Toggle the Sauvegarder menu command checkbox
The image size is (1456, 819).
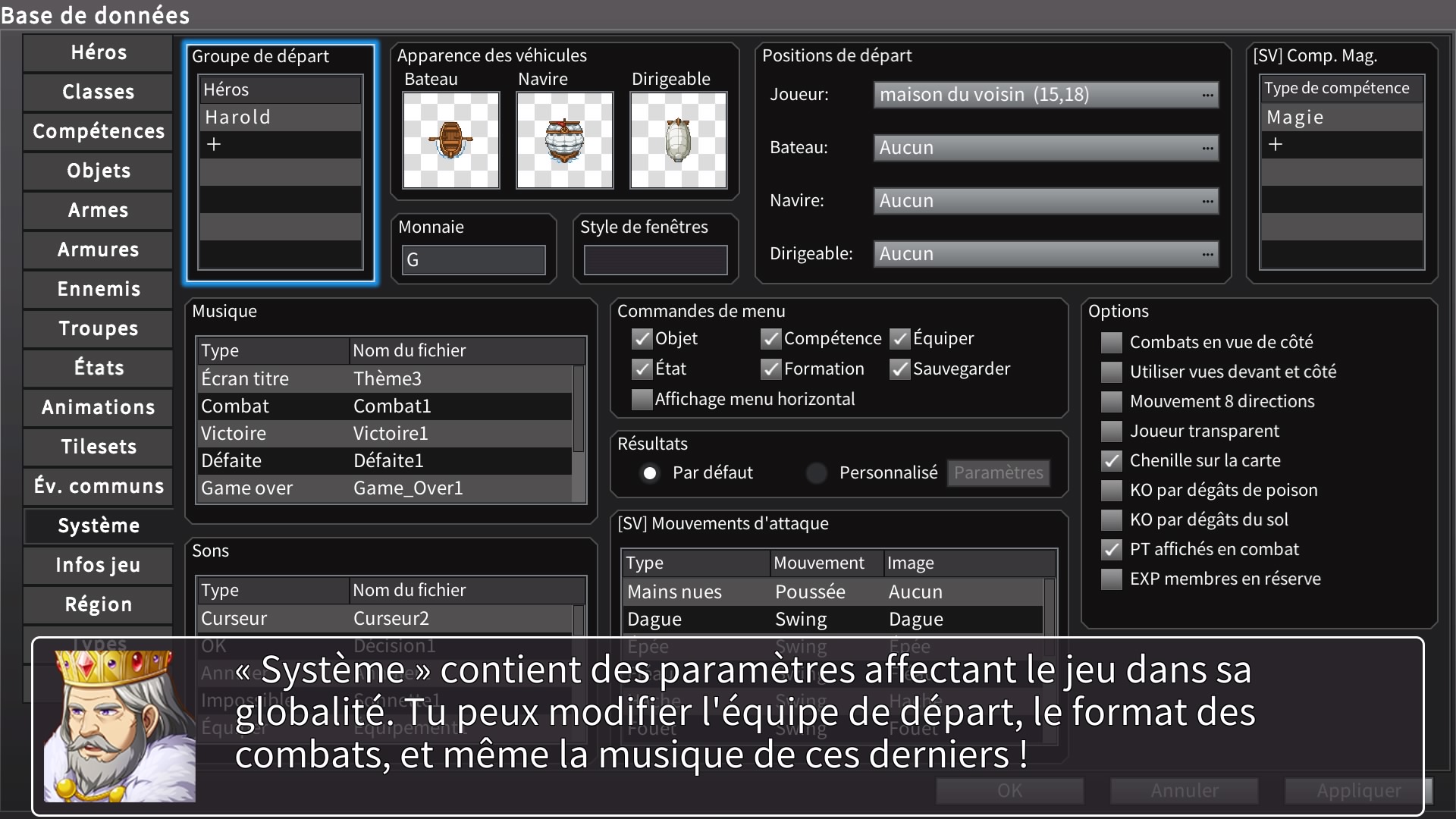pos(900,369)
